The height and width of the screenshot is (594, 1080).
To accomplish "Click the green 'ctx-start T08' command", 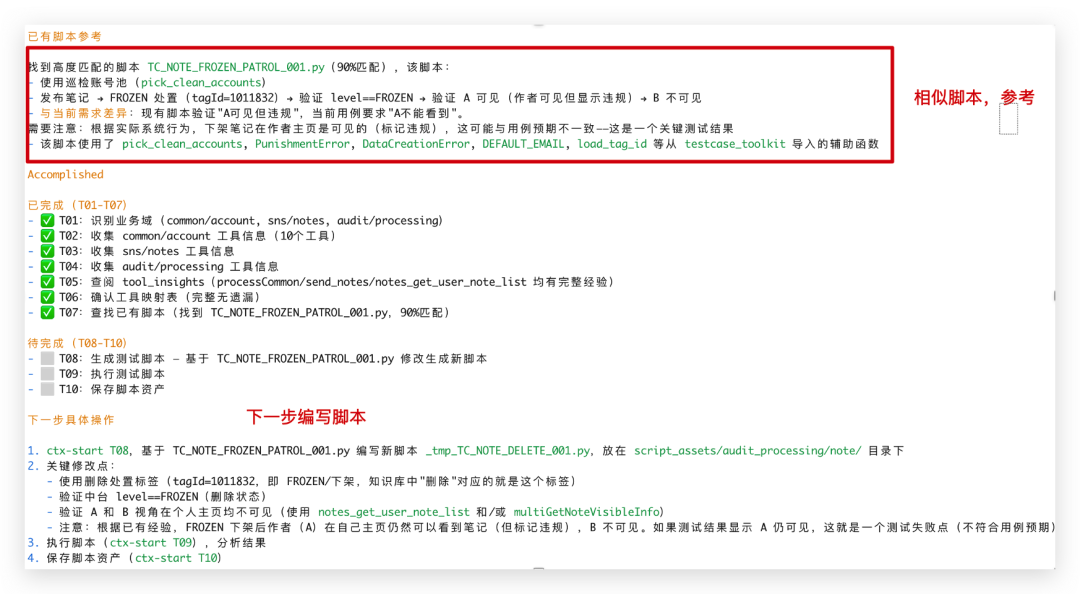I will [x=87, y=451].
